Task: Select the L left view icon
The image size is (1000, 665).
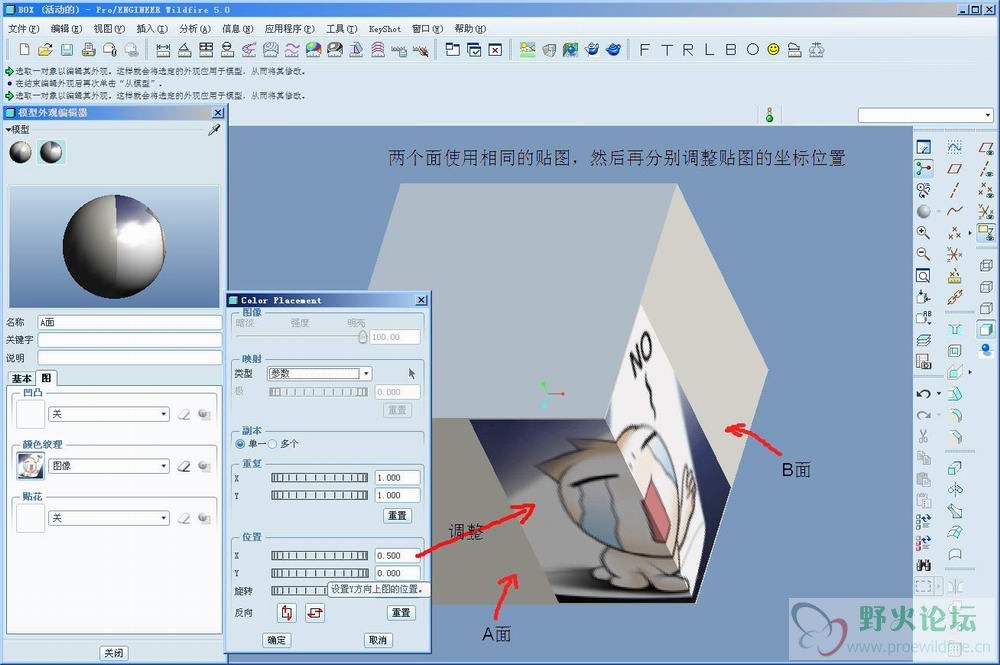Action: click(x=709, y=50)
